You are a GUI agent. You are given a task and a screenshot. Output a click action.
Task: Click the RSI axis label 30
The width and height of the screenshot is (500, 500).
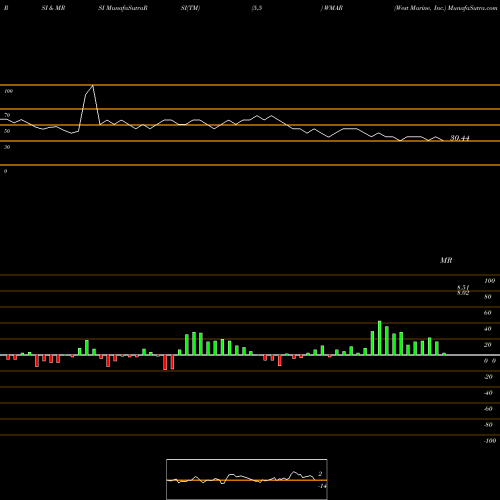point(7,147)
